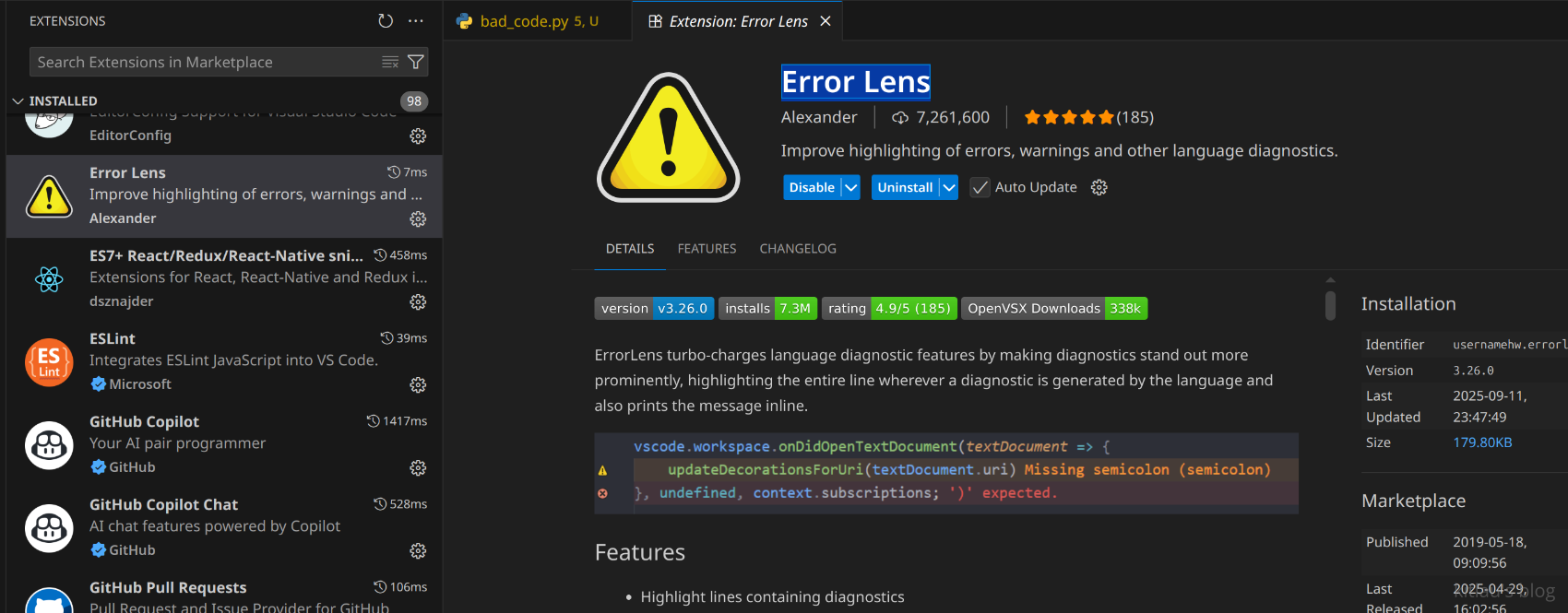Click the Disable button
Viewport: 1568px width, 613px height.
(x=811, y=187)
